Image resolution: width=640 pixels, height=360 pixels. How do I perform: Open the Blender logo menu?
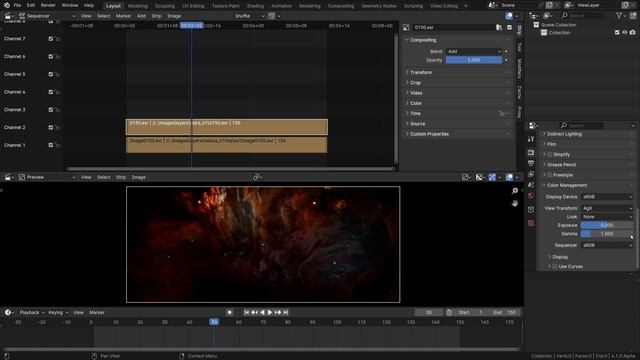coord(7,5)
